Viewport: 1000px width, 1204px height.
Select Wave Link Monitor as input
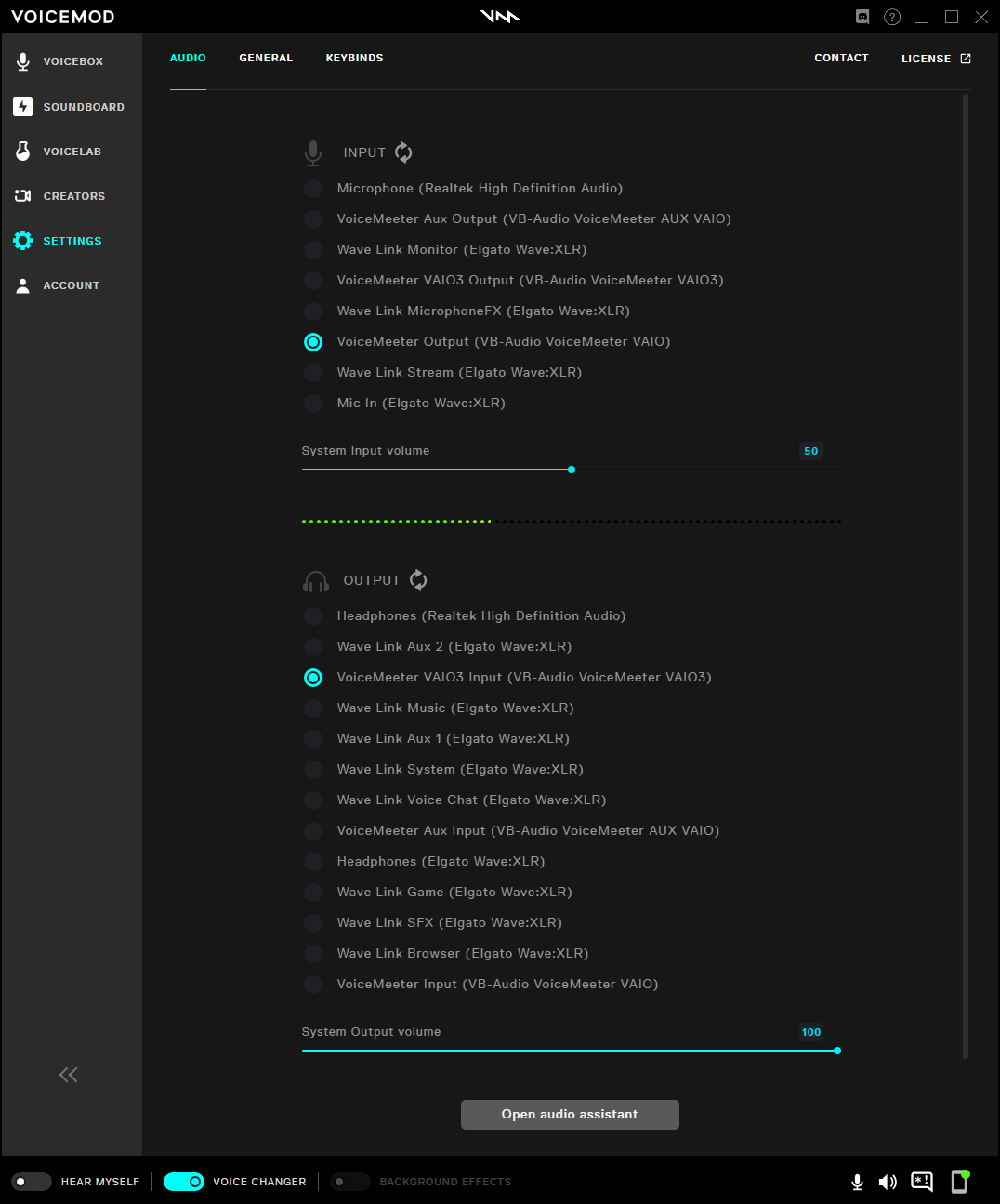pyautogui.click(x=445, y=250)
